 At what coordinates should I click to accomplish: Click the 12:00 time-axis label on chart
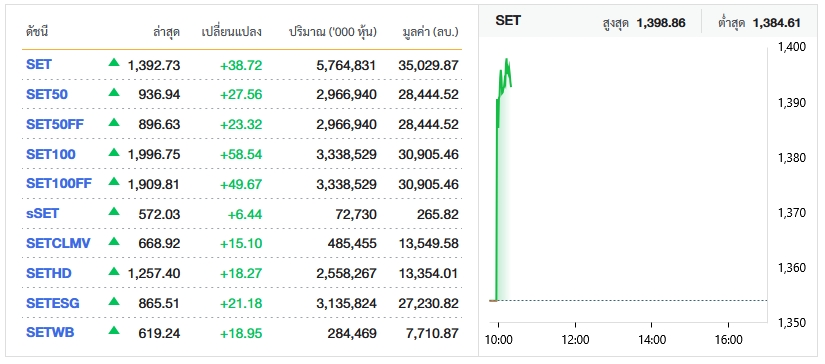pyautogui.click(x=575, y=340)
